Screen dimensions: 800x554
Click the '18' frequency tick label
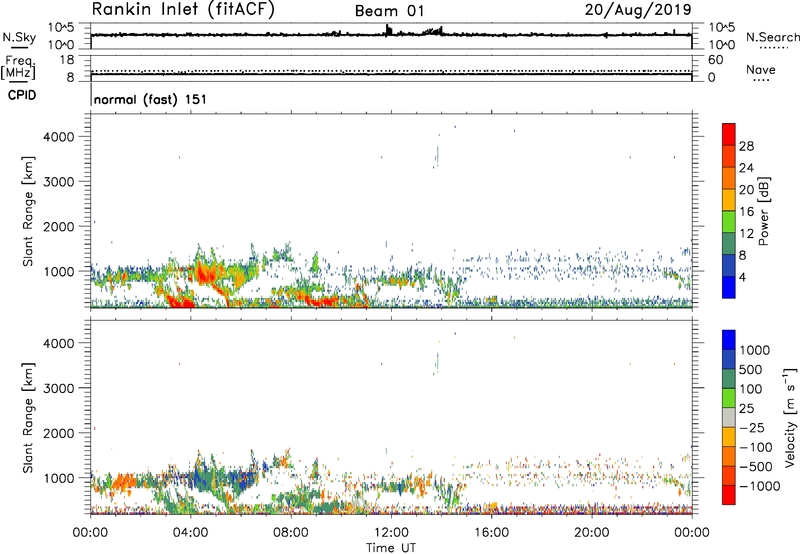67,60
